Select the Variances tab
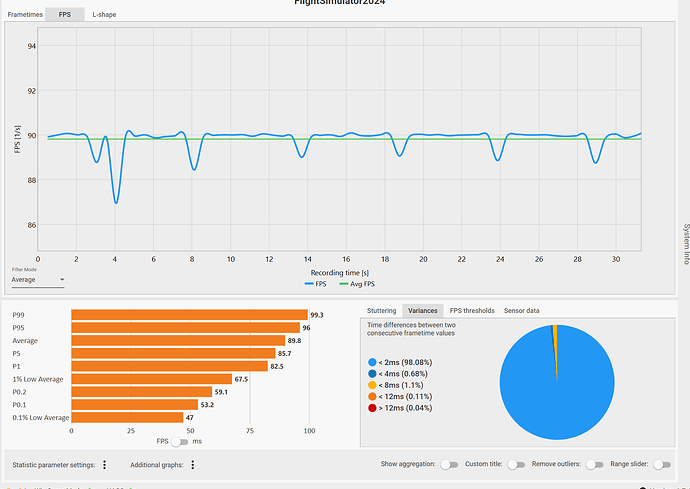The image size is (690, 489). pyautogui.click(x=422, y=311)
